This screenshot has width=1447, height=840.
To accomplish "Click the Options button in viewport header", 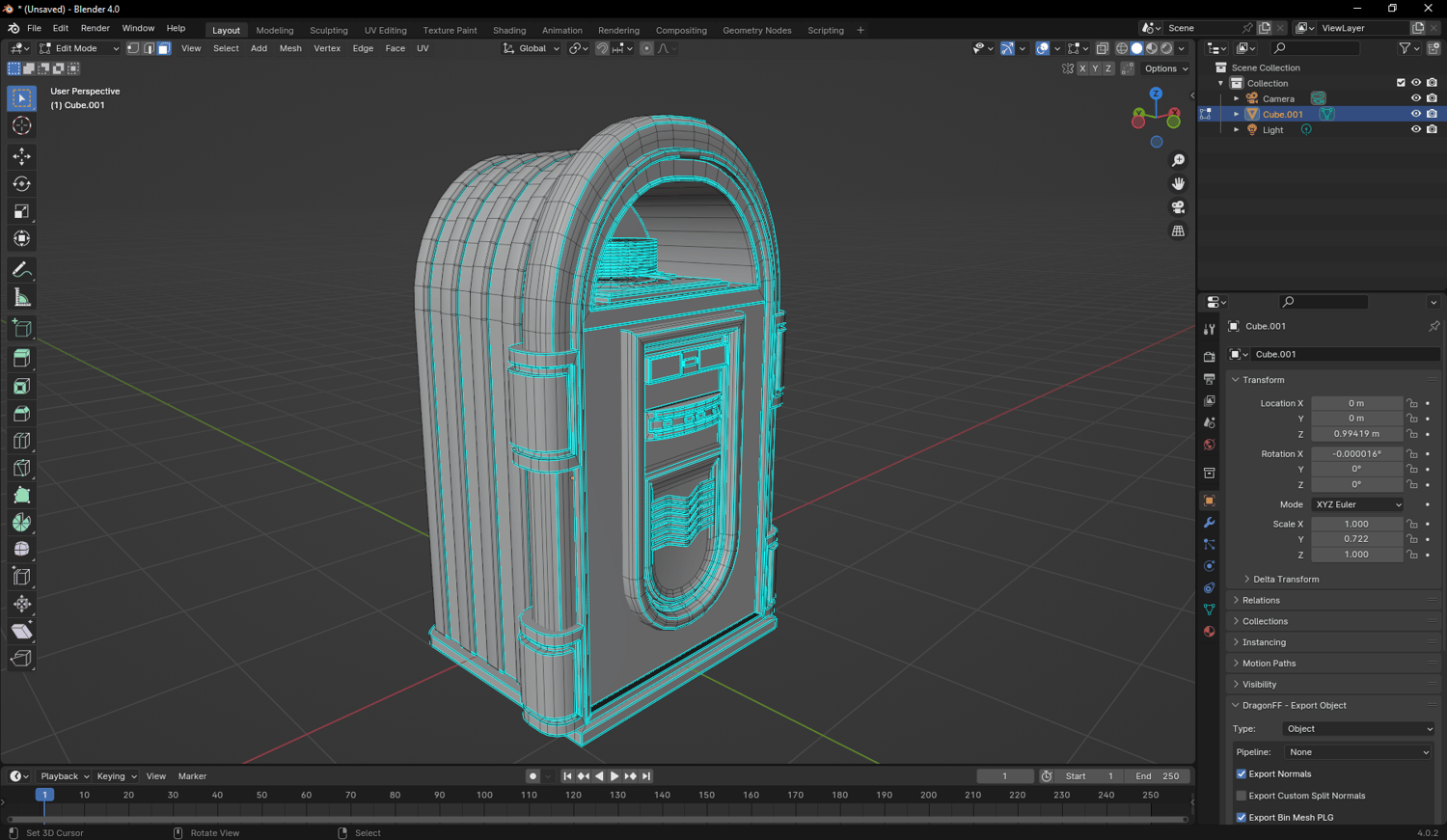I will pyautogui.click(x=1165, y=68).
